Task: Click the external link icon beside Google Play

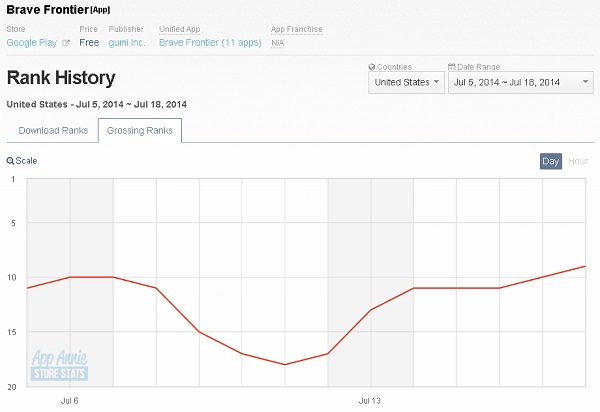Action: pyautogui.click(x=66, y=43)
